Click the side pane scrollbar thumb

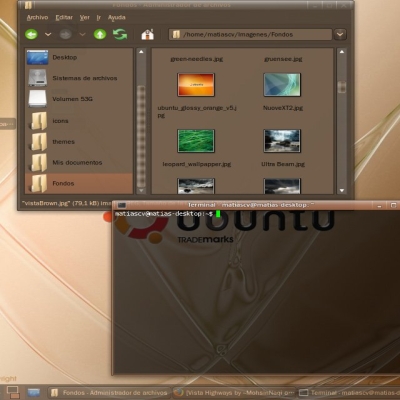141,136
